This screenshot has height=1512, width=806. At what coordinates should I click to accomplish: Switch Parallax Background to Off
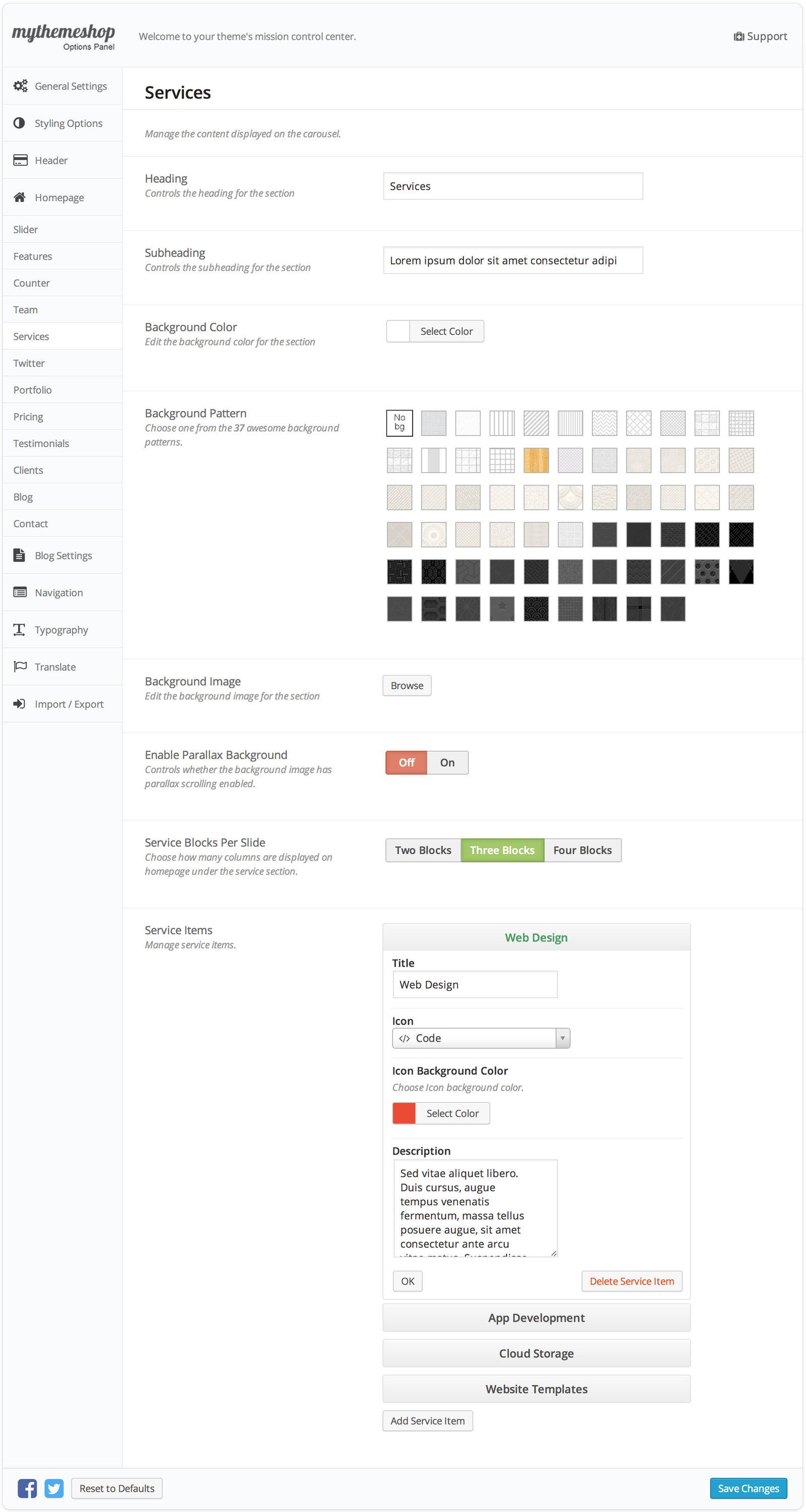pos(406,763)
